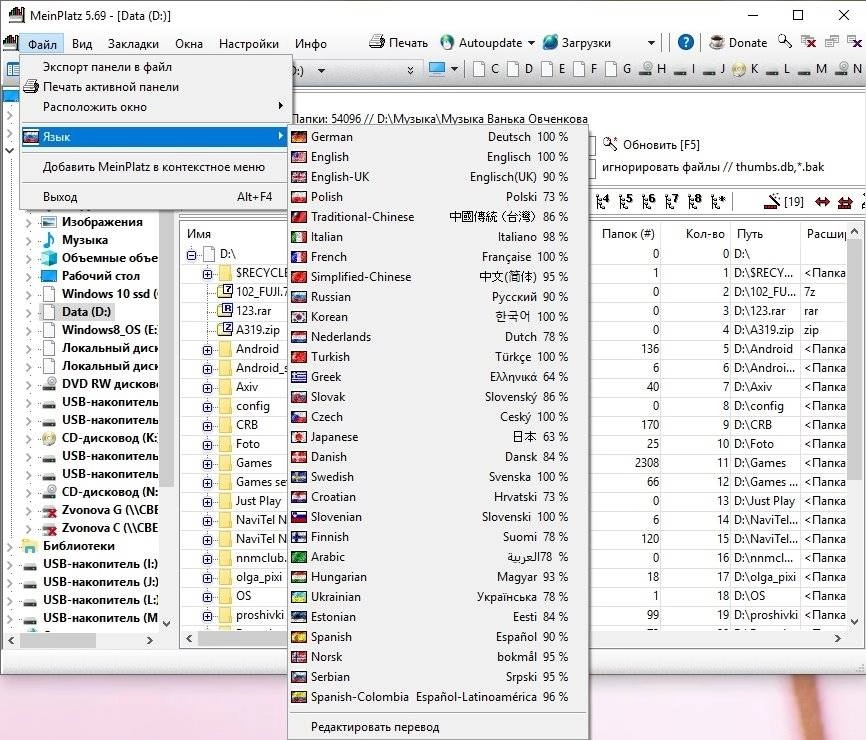Select Ukrainian language option
This screenshot has height=740, width=866.
438,596
